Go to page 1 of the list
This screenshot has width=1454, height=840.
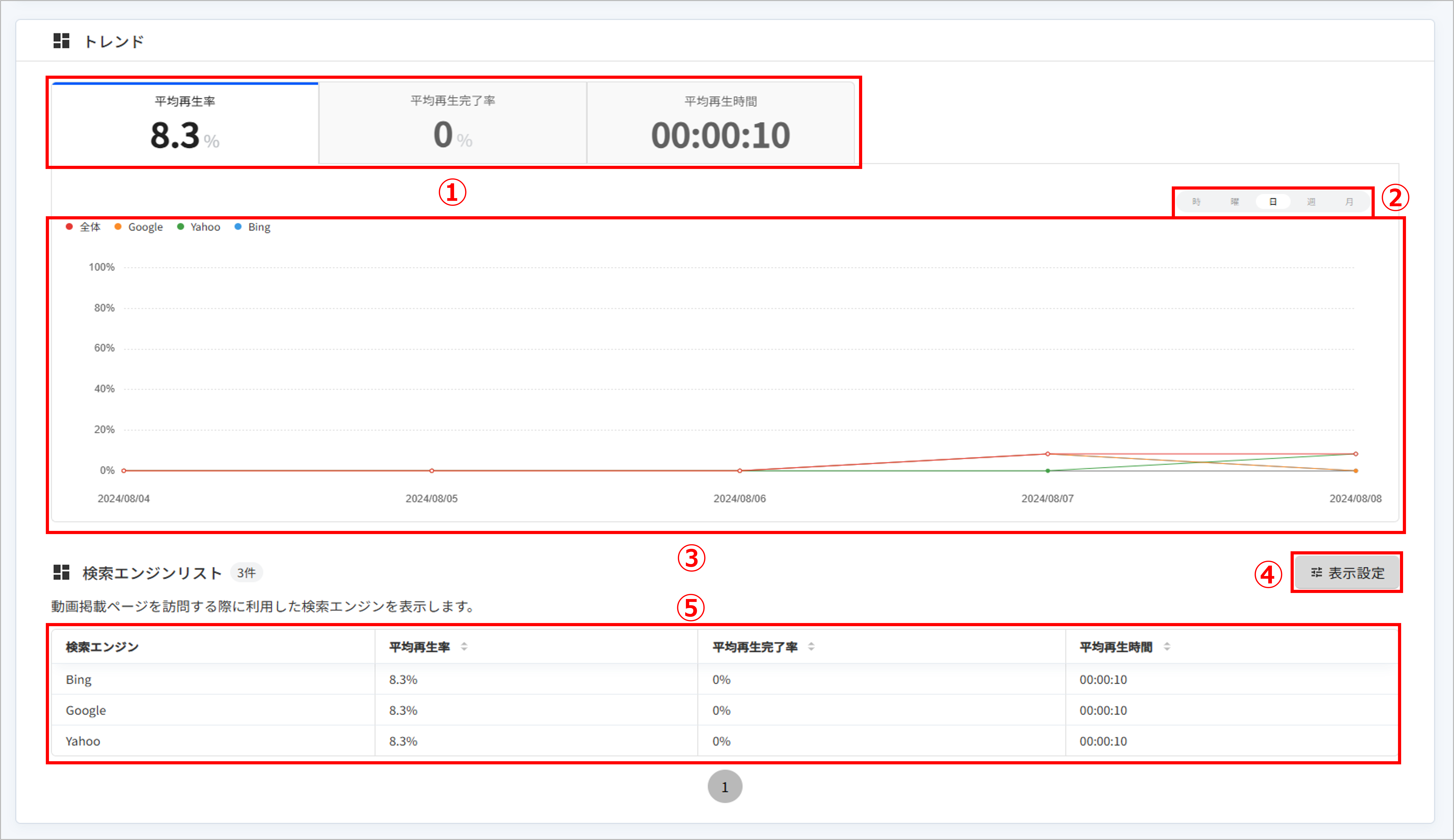[725, 787]
